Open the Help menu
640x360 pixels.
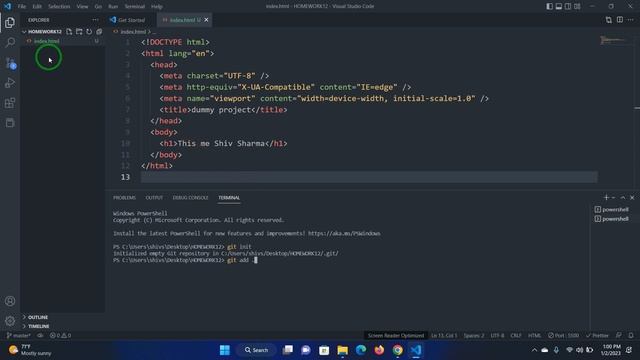157,6
